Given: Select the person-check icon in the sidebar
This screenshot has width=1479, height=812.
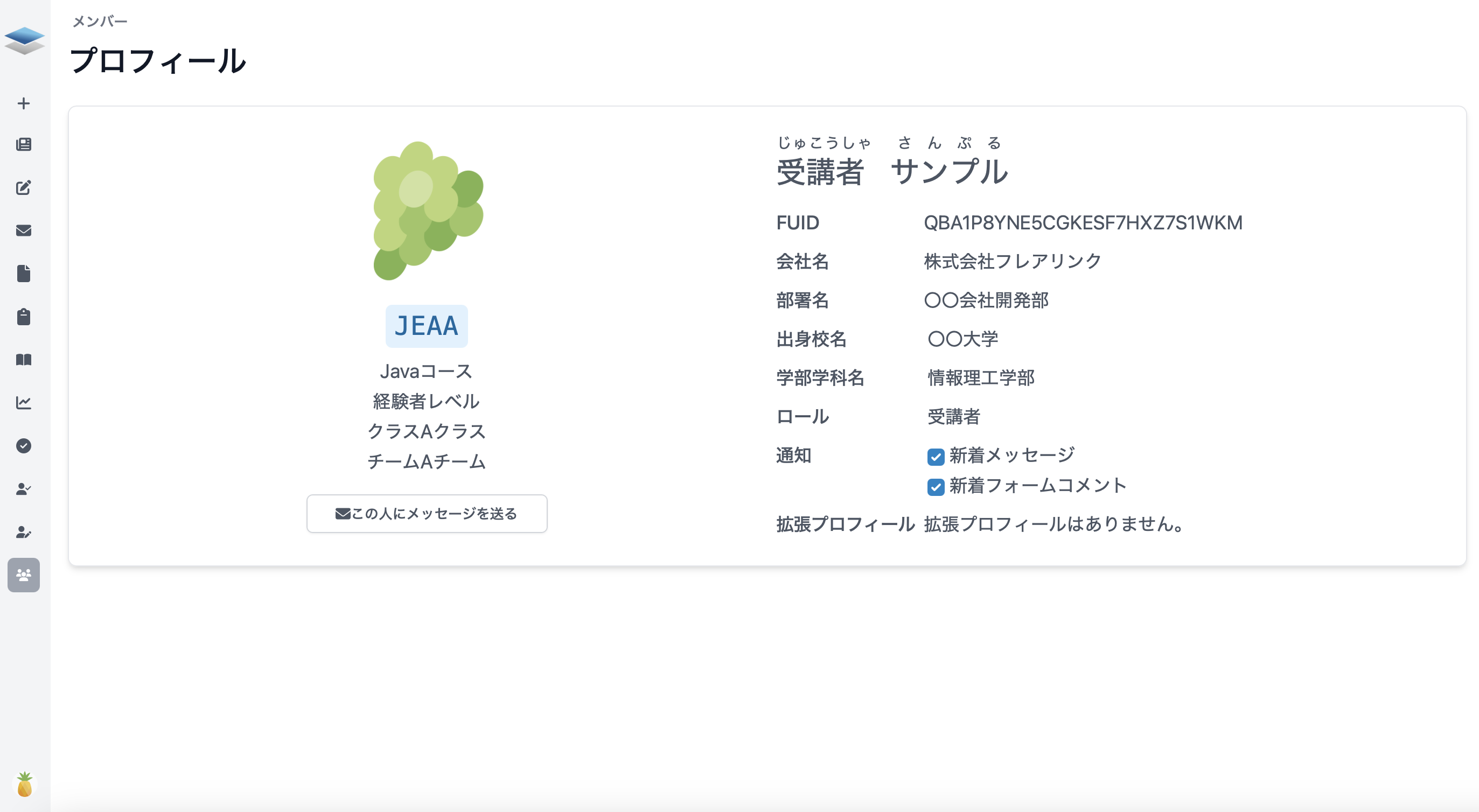Looking at the screenshot, I should click(x=24, y=488).
